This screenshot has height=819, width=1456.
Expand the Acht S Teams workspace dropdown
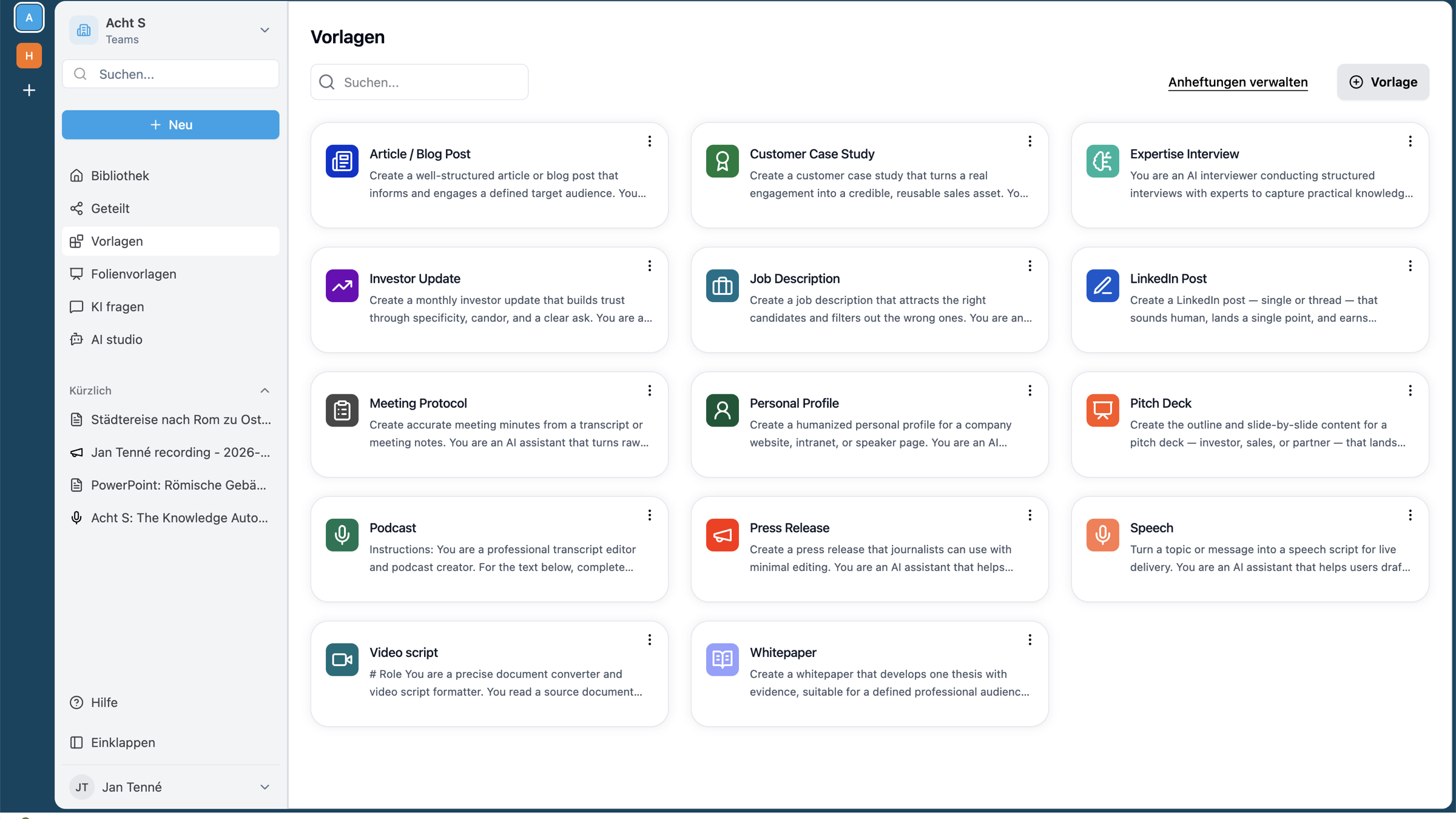coord(265,30)
